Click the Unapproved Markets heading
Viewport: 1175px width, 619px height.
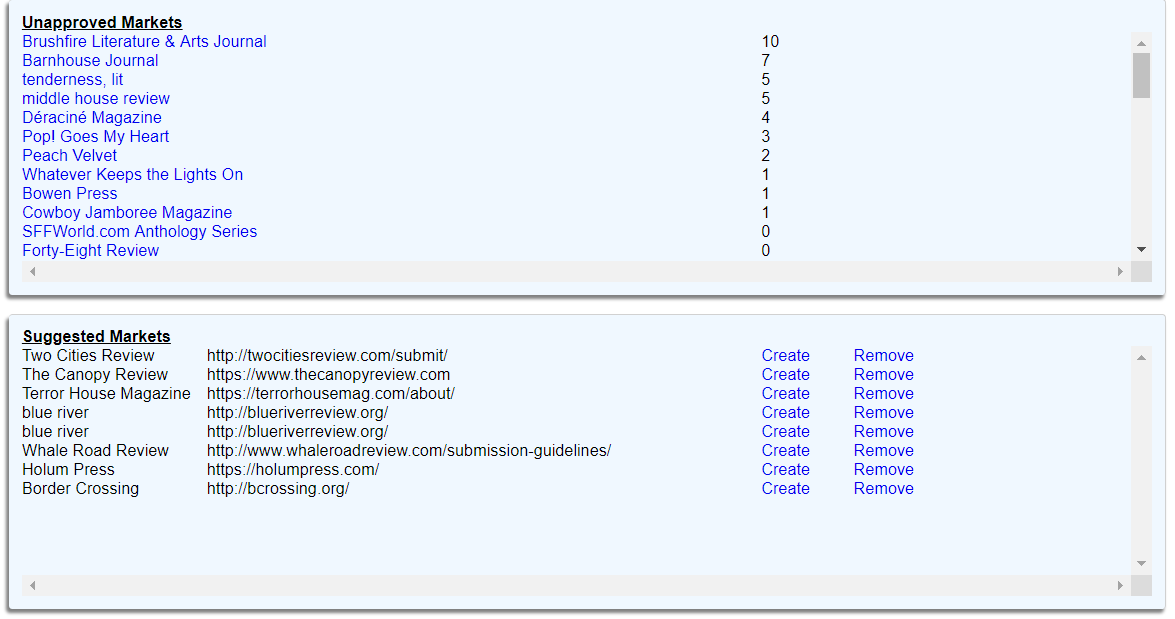point(102,22)
